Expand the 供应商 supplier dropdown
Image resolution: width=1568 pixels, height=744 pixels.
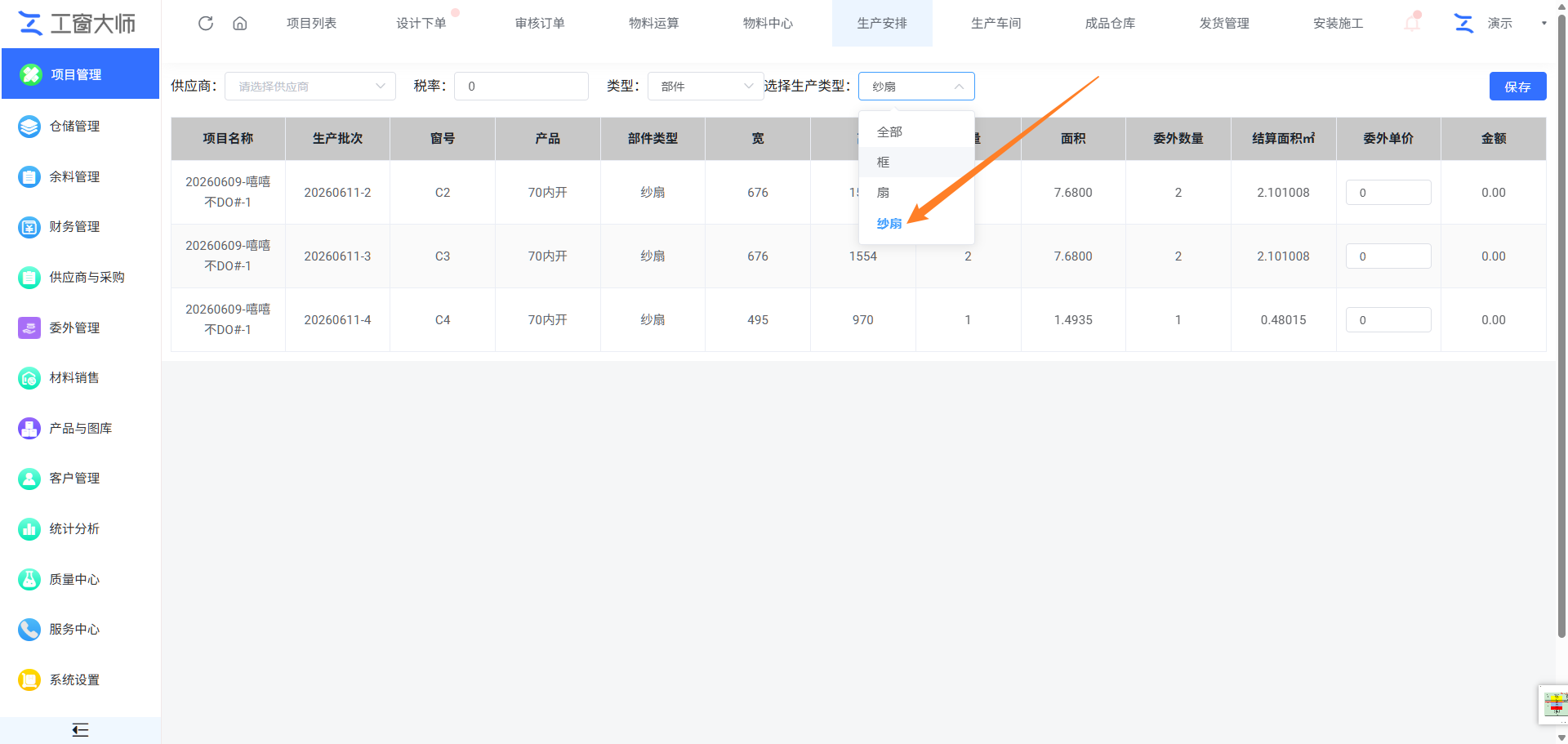pos(310,87)
